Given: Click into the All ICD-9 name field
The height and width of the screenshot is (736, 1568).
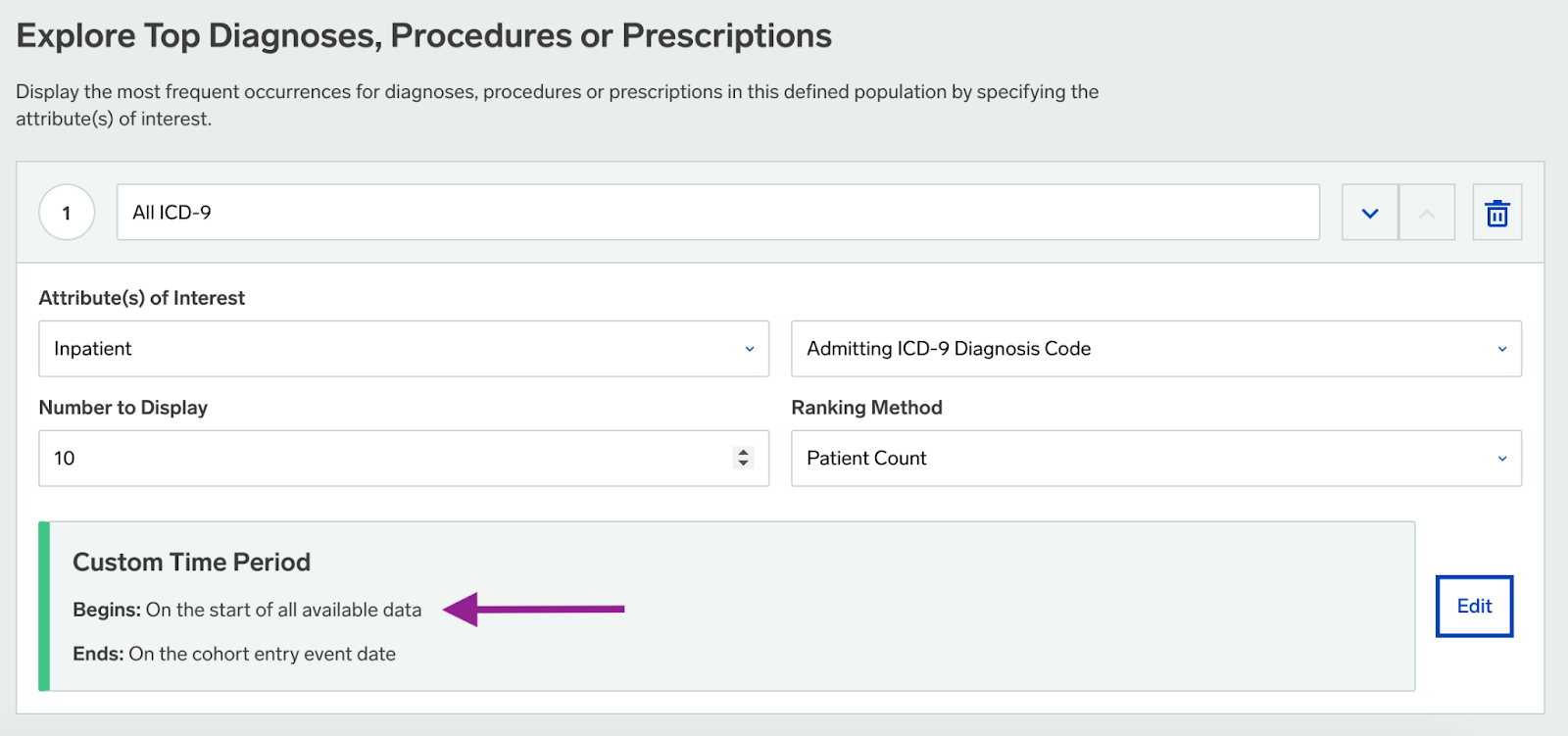Looking at the screenshot, I should pyautogui.click(x=718, y=213).
